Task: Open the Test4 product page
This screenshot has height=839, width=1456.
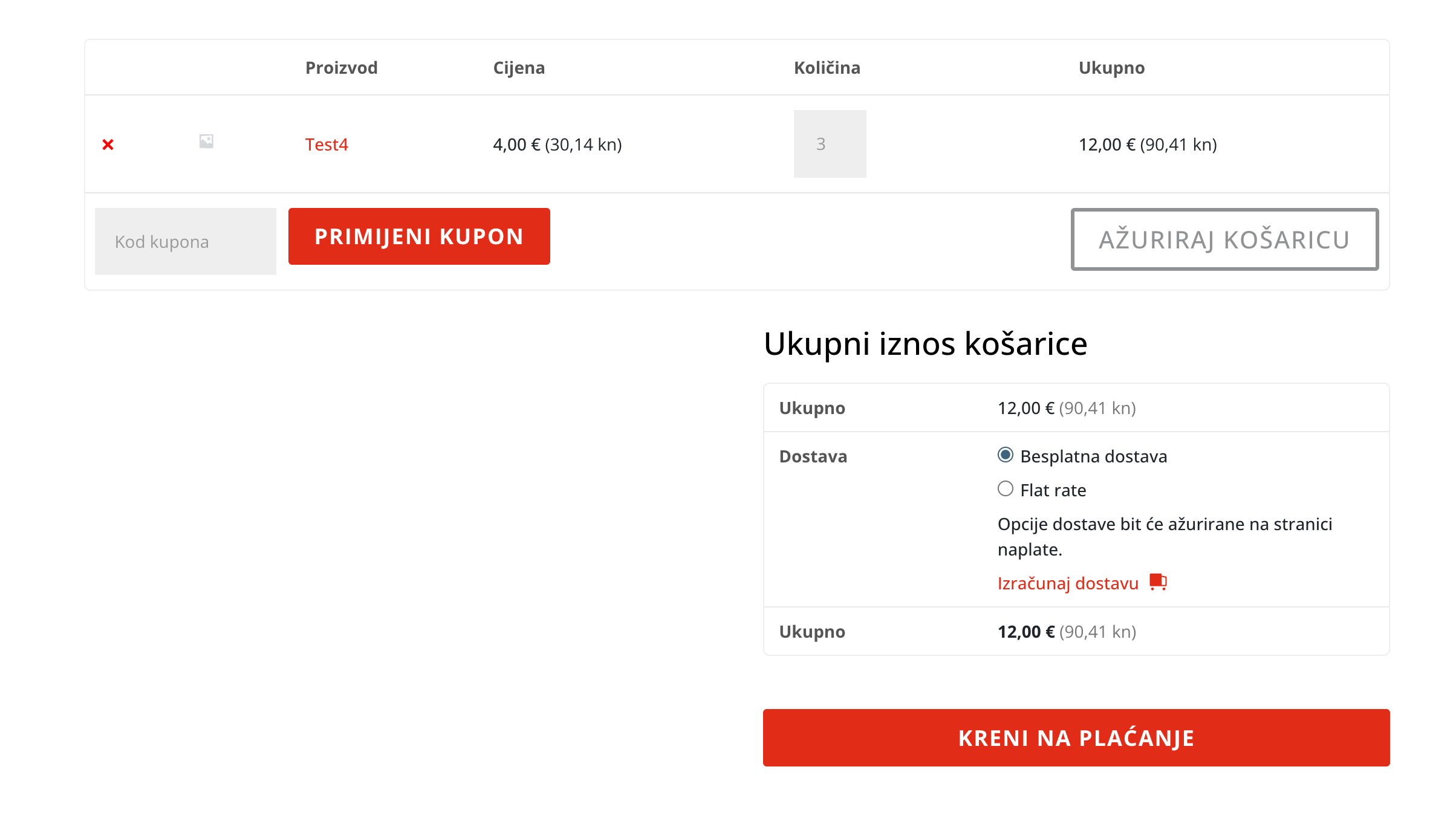Action: click(327, 144)
